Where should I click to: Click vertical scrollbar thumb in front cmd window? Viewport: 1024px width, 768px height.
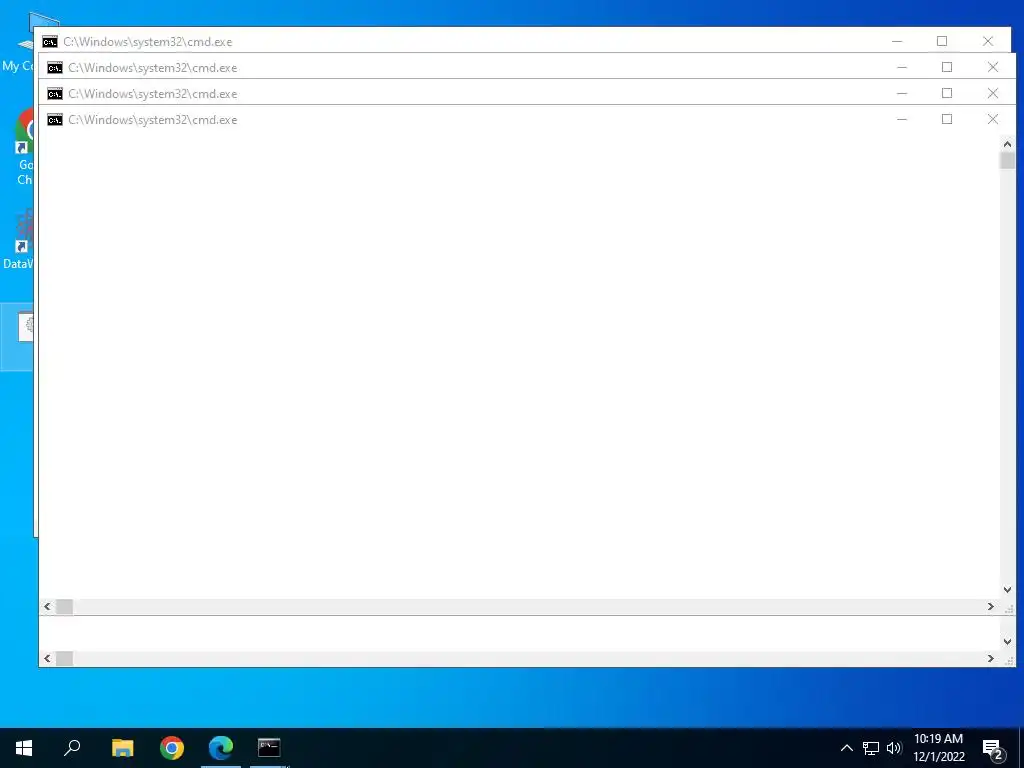(x=1007, y=160)
